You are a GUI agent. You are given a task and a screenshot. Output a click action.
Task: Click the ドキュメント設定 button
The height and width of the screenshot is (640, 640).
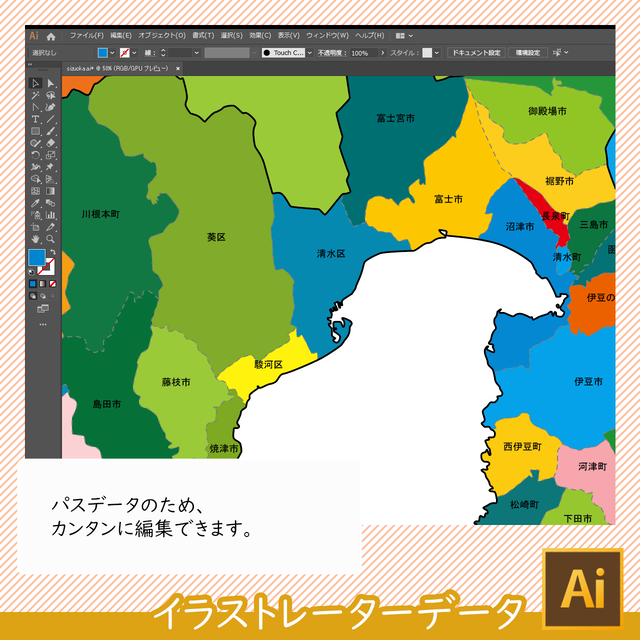pyautogui.click(x=476, y=53)
